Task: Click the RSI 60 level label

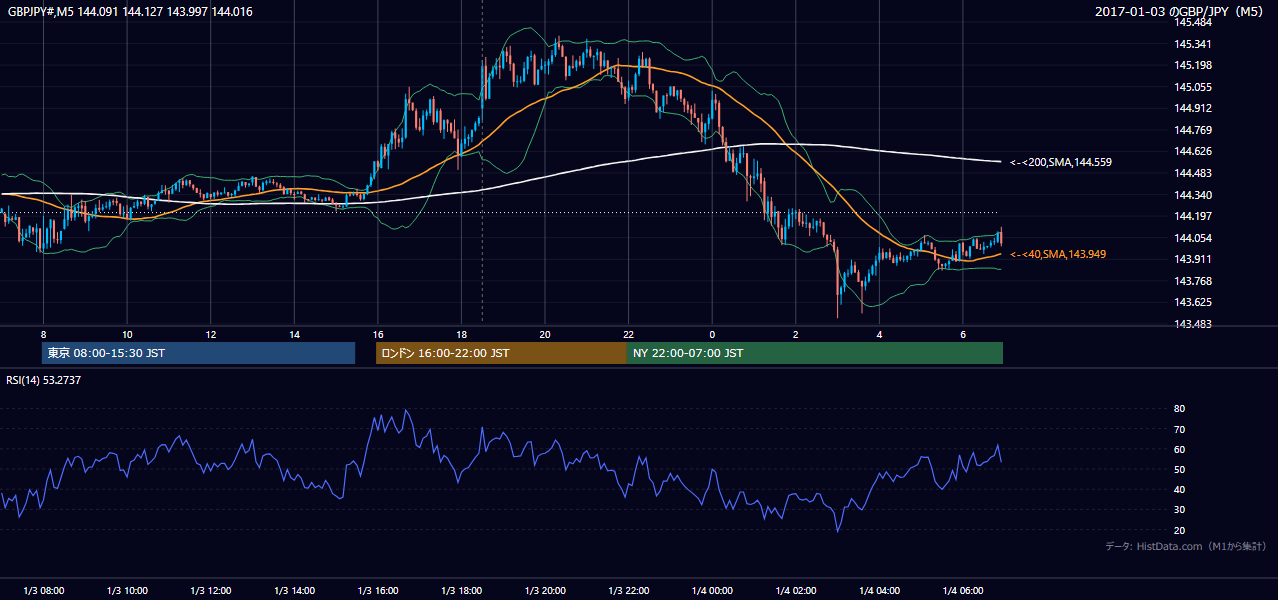Action: (x=1179, y=450)
